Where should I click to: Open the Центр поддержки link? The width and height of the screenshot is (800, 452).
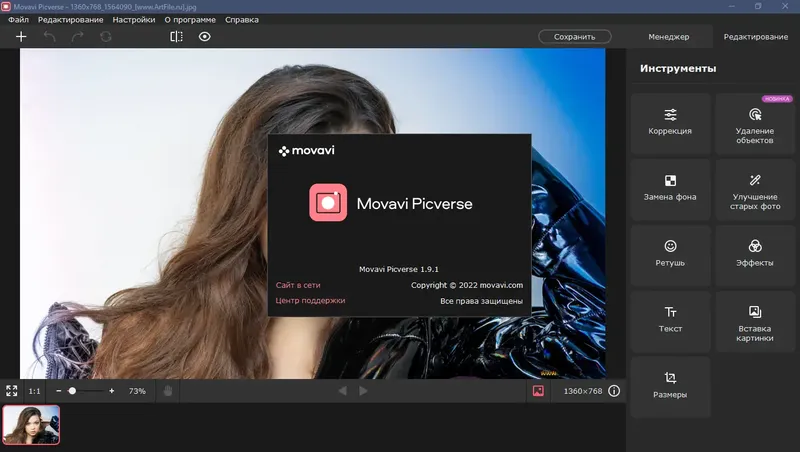310,300
